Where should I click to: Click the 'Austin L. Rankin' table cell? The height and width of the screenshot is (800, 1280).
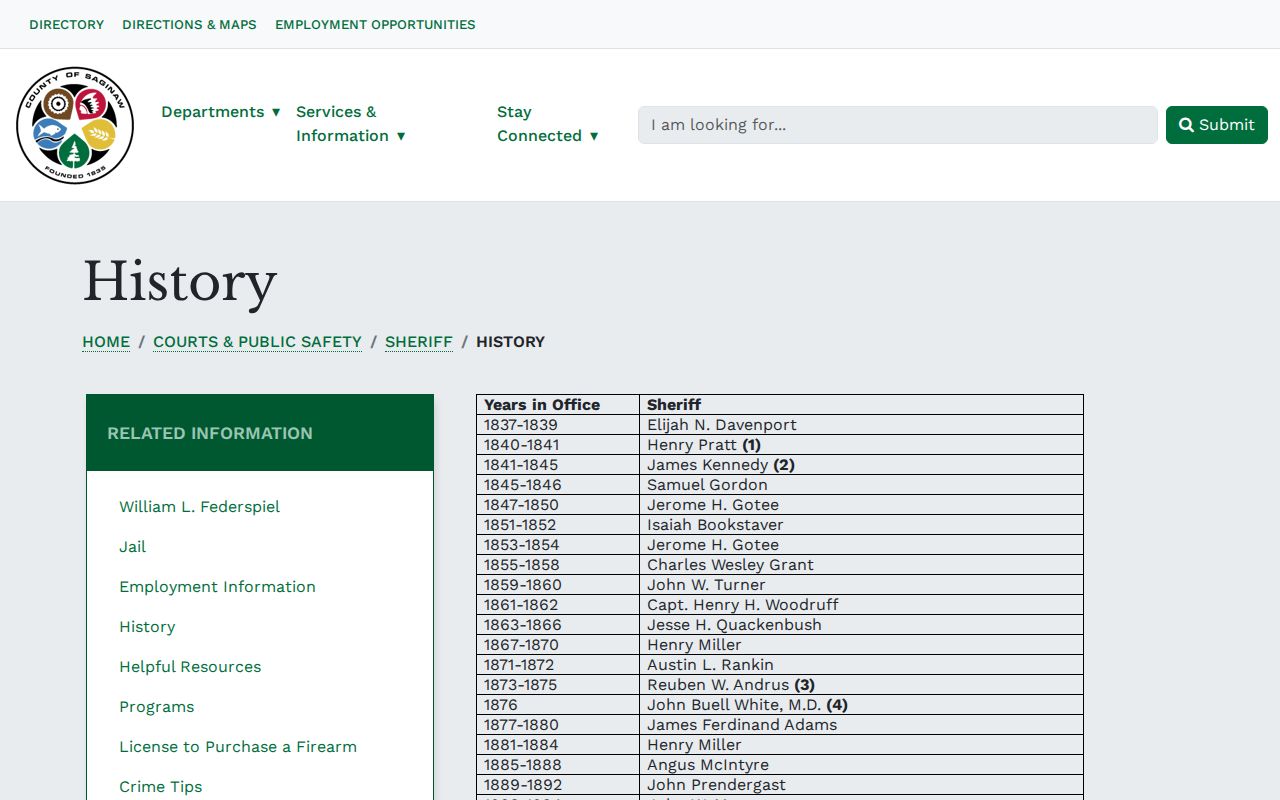[861, 665]
